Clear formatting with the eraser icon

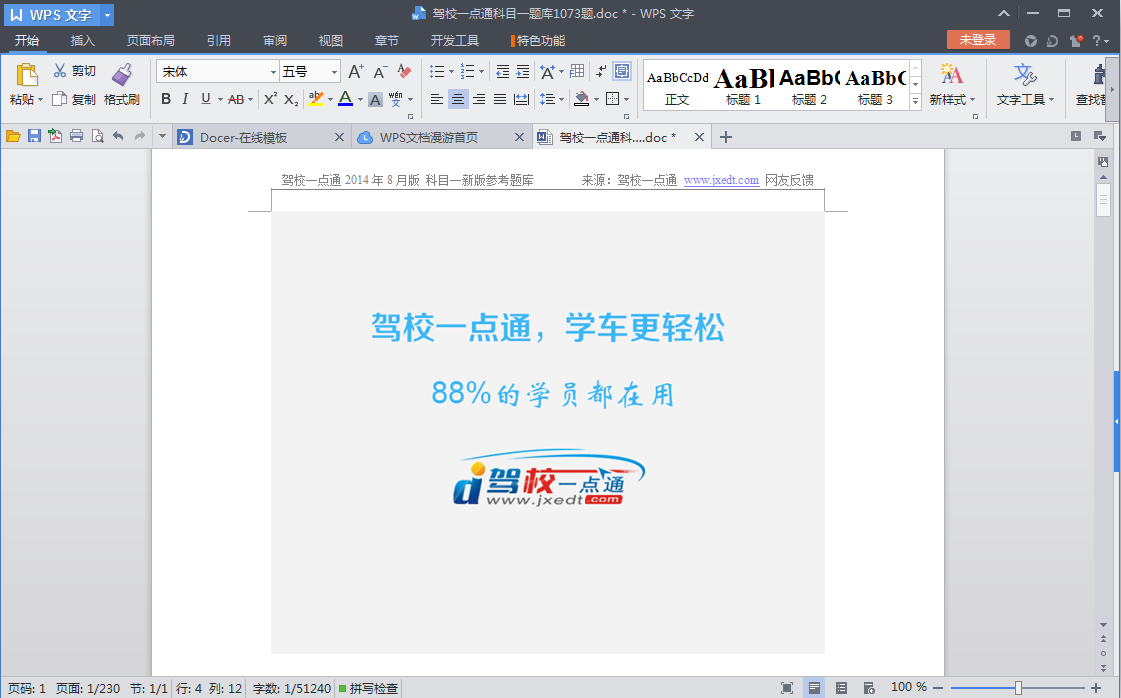(x=405, y=71)
